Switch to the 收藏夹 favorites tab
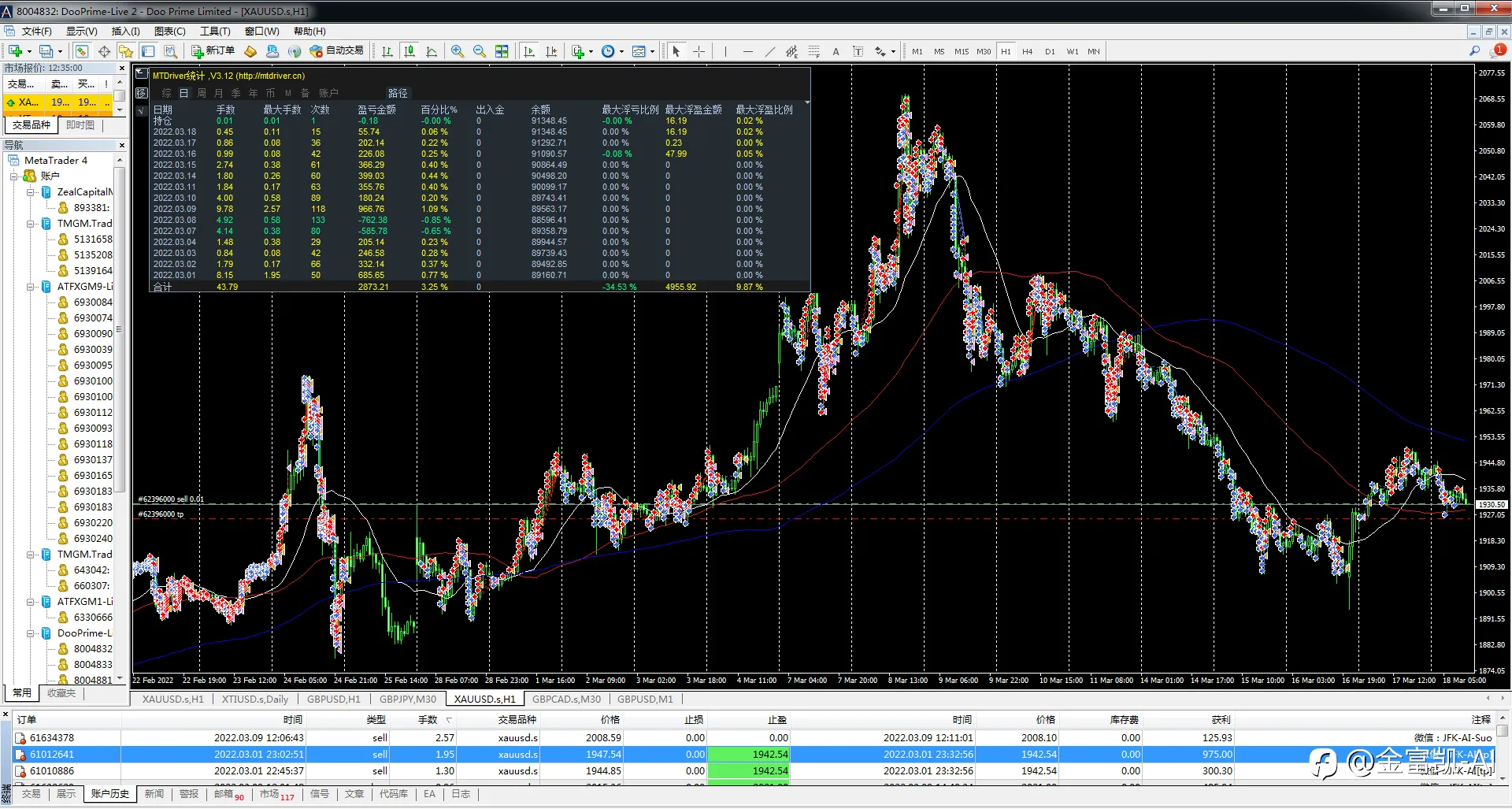 point(61,693)
